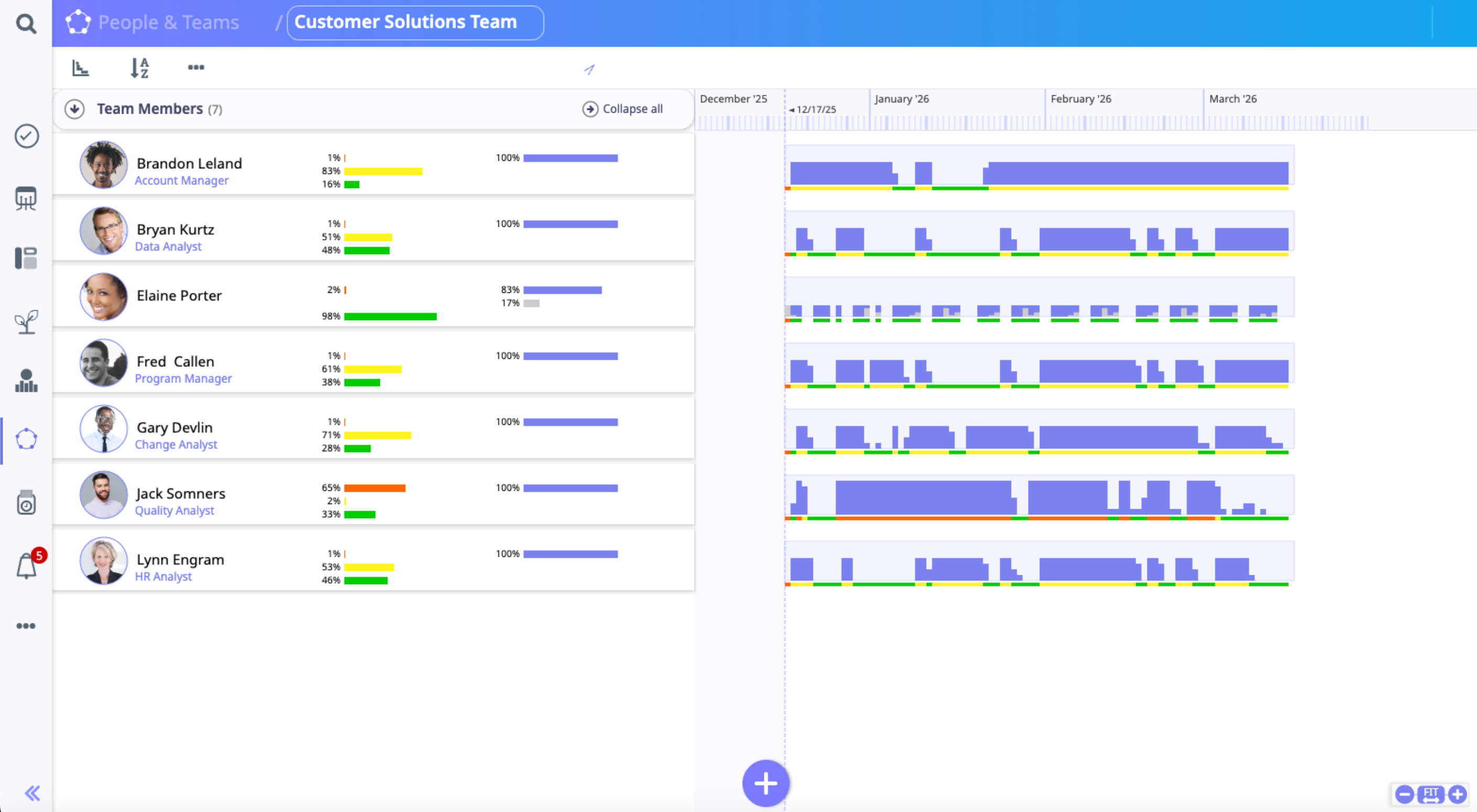Click the purple plus add button
Image resolution: width=1477 pixels, height=812 pixels.
coord(765,783)
